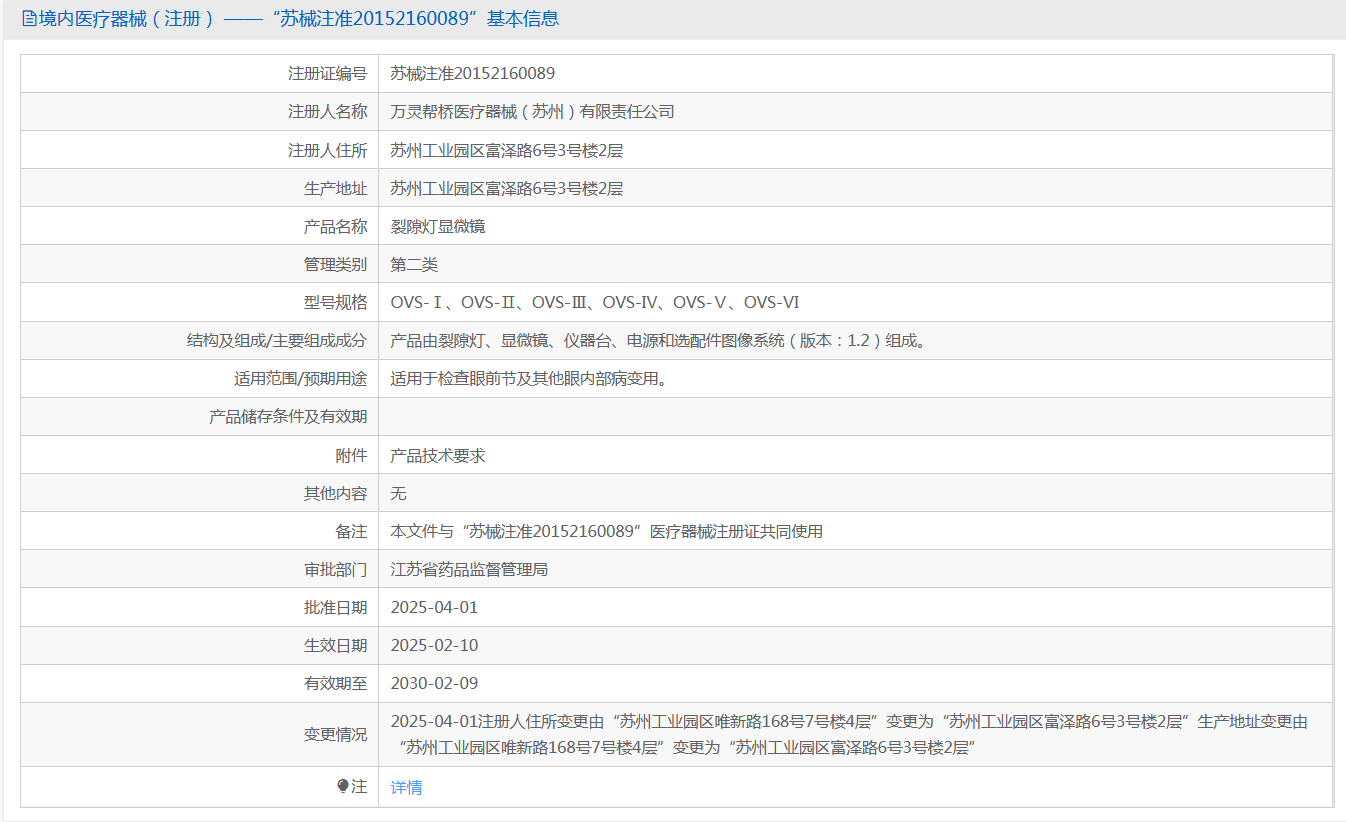
Task: Click the 产品储存条件及有效期 label
Action: point(288,416)
